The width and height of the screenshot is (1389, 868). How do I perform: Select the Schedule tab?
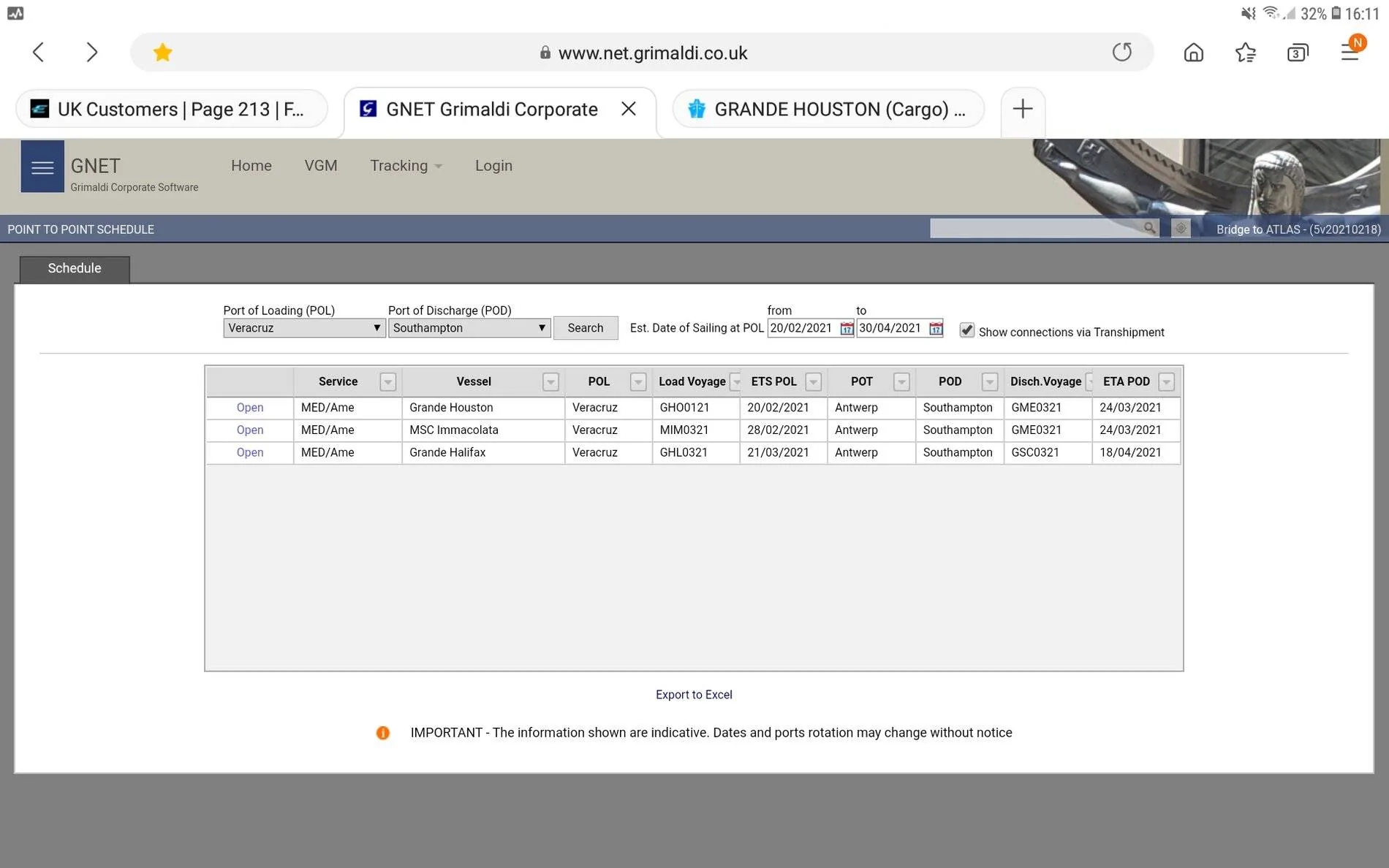75,269
